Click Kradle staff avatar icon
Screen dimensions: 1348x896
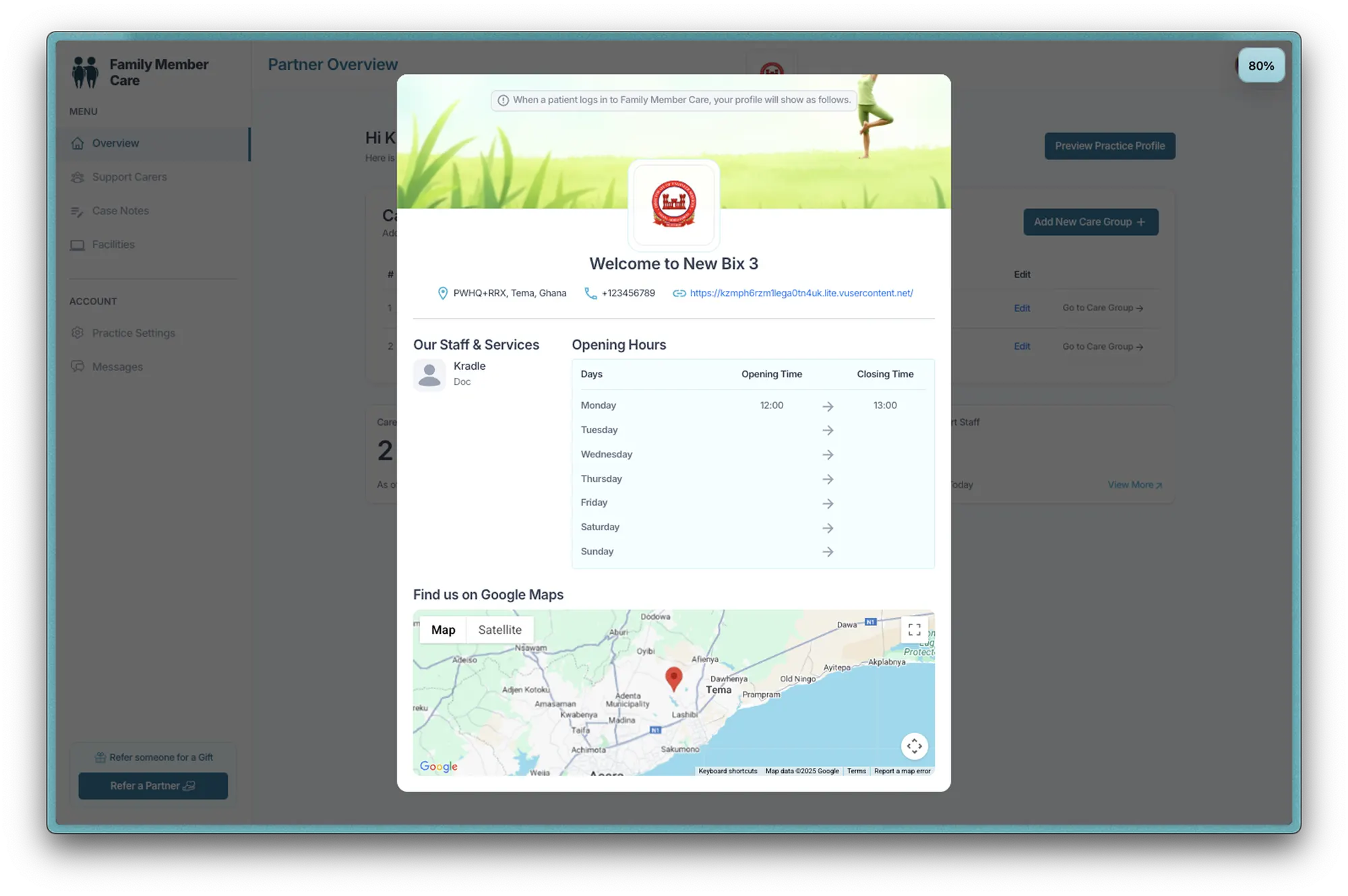point(429,375)
